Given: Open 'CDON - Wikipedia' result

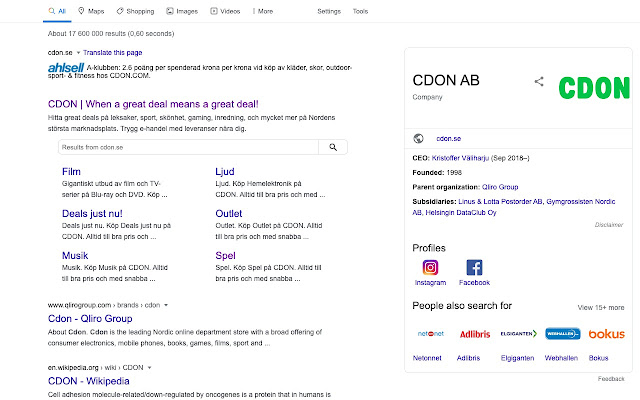Looking at the screenshot, I should (x=89, y=381).
